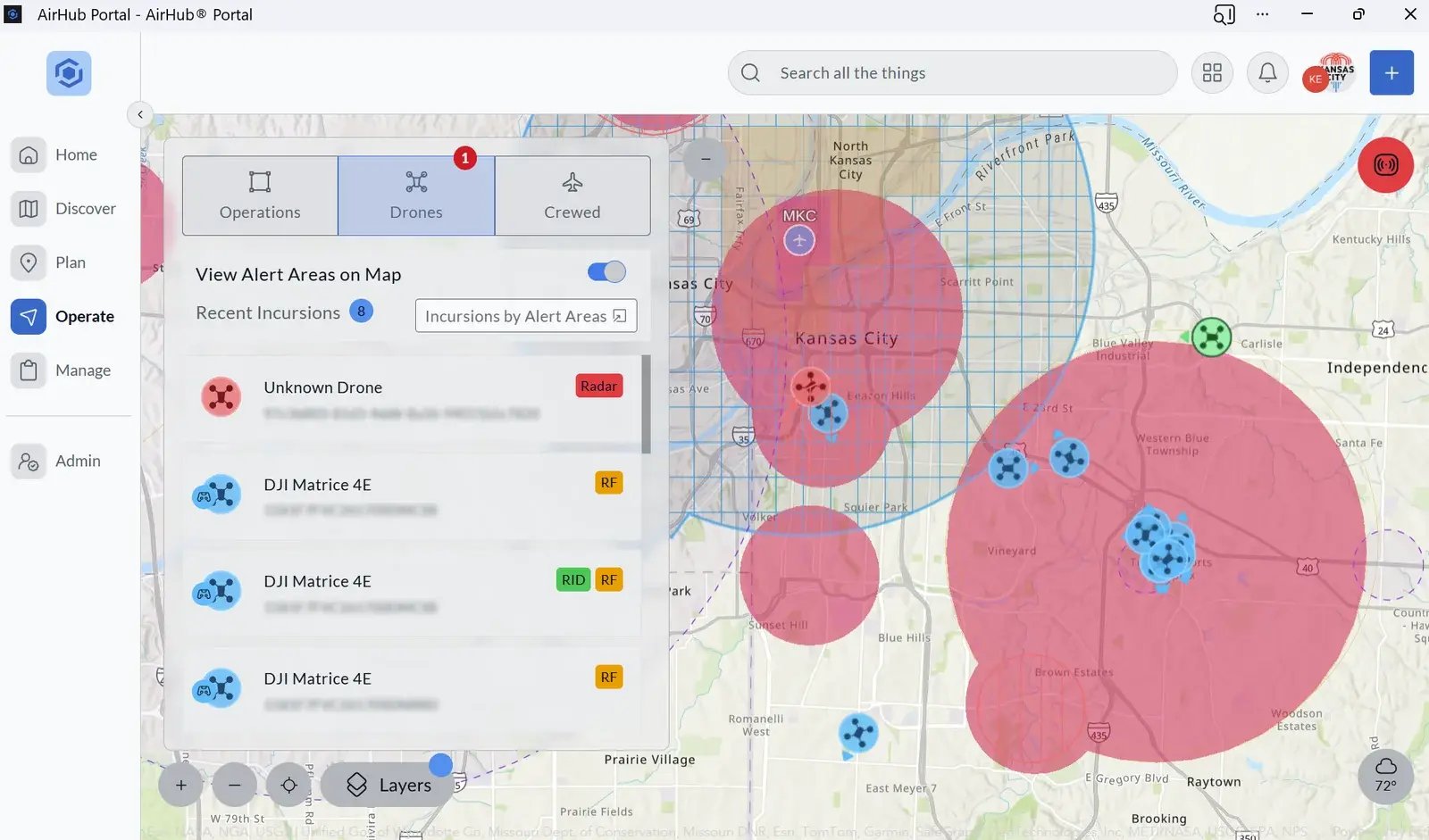Open the apps grid icon
This screenshot has width=1429, height=840.
point(1212,73)
